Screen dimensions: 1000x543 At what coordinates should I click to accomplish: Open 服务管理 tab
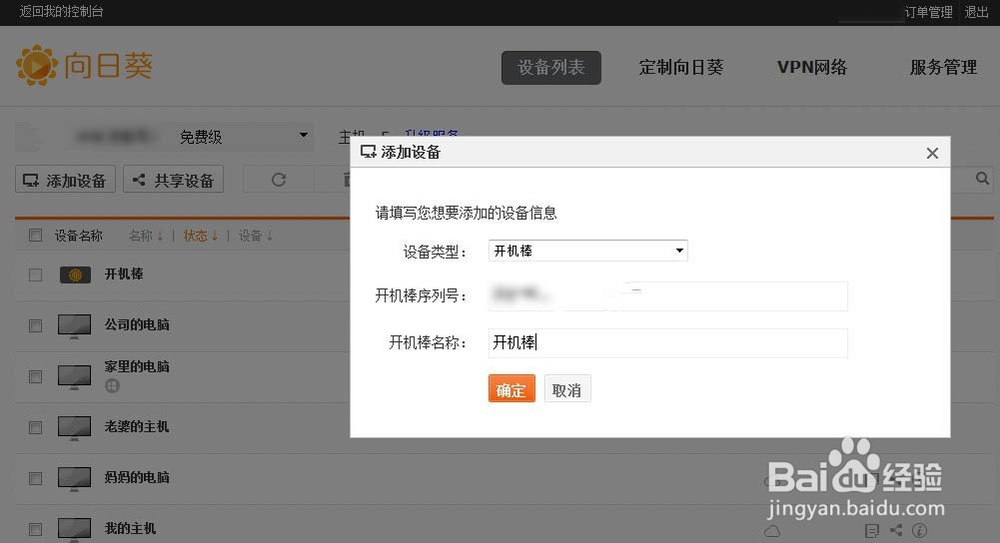pyautogui.click(x=943, y=68)
